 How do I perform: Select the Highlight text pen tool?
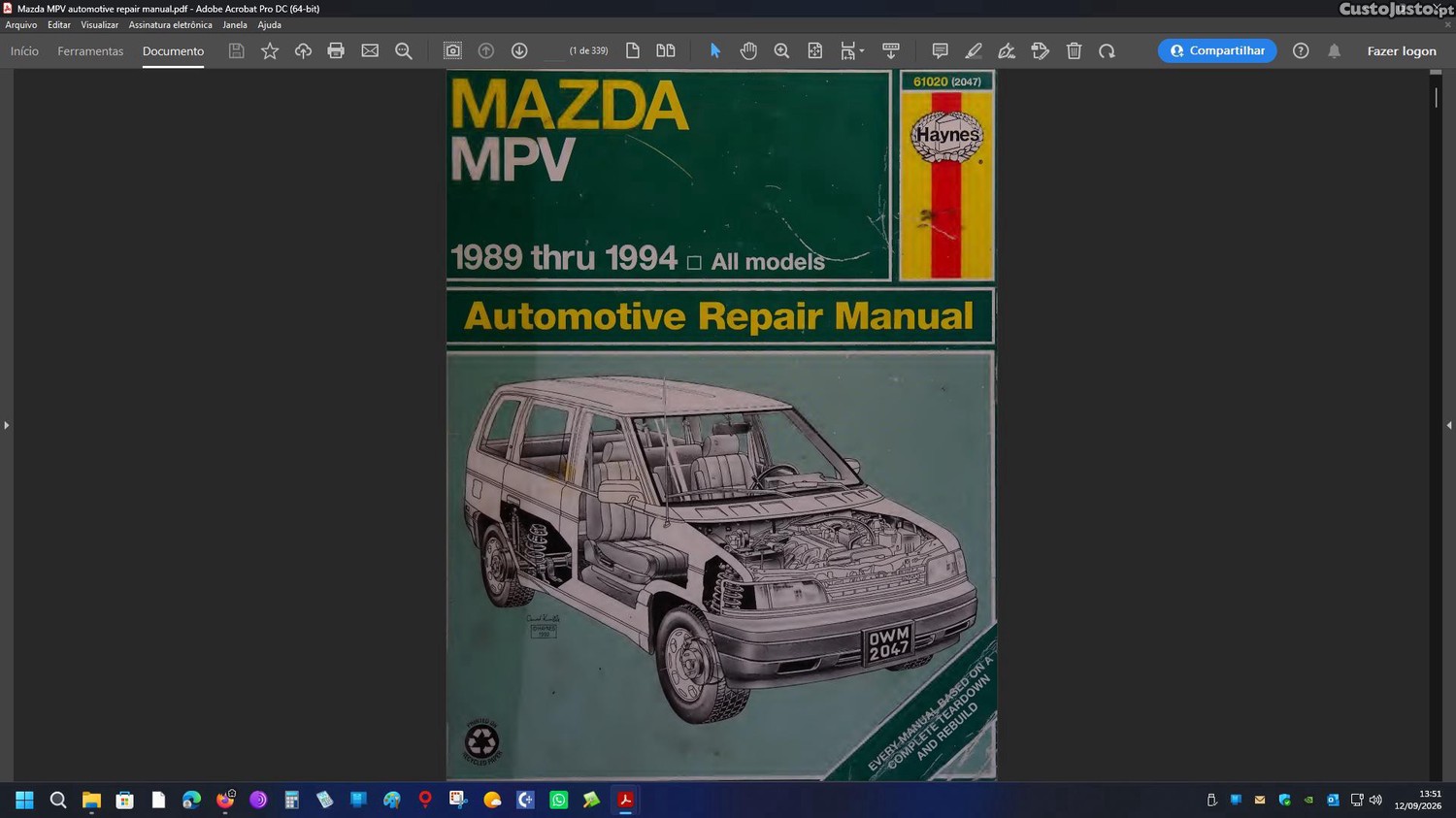pyautogui.click(x=974, y=50)
